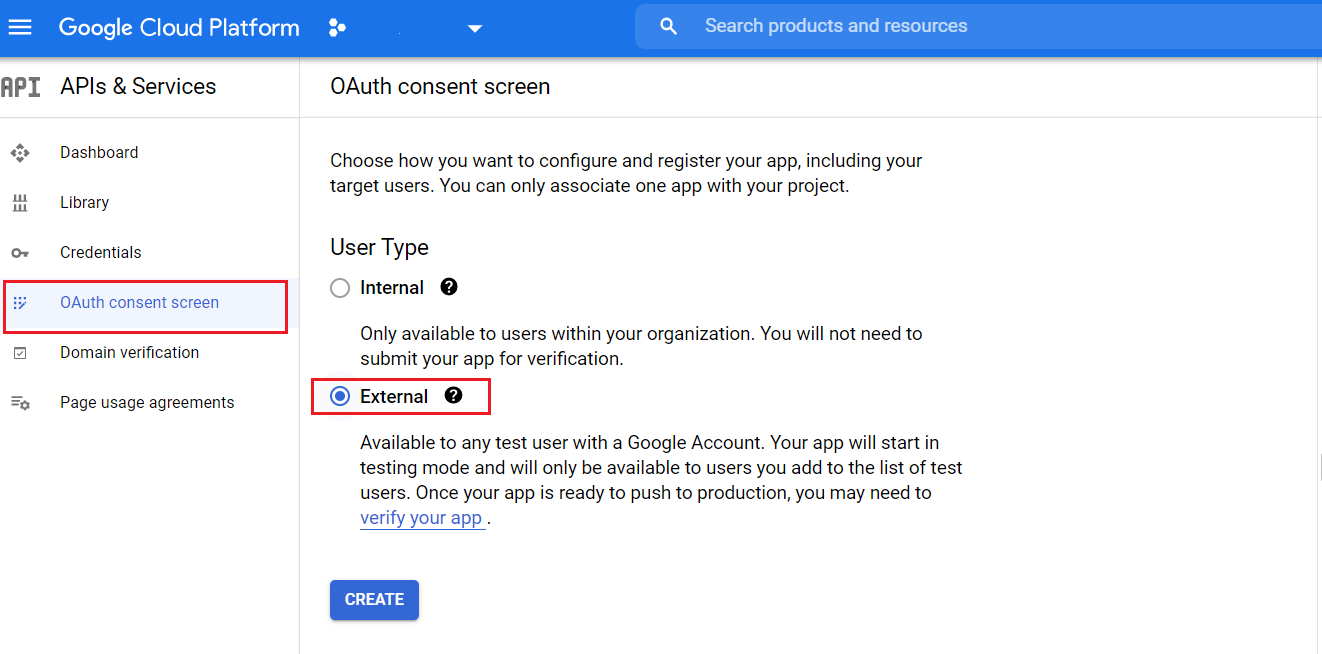Open the navigation hamburger menu

[x=20, y=27]
